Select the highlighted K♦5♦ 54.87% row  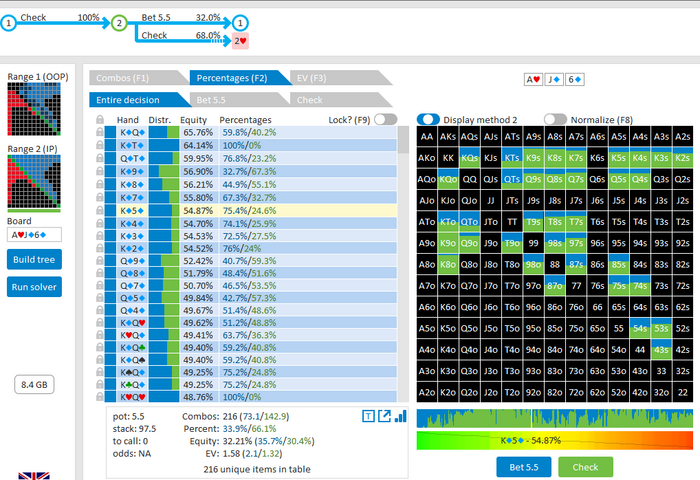[251, 210]
